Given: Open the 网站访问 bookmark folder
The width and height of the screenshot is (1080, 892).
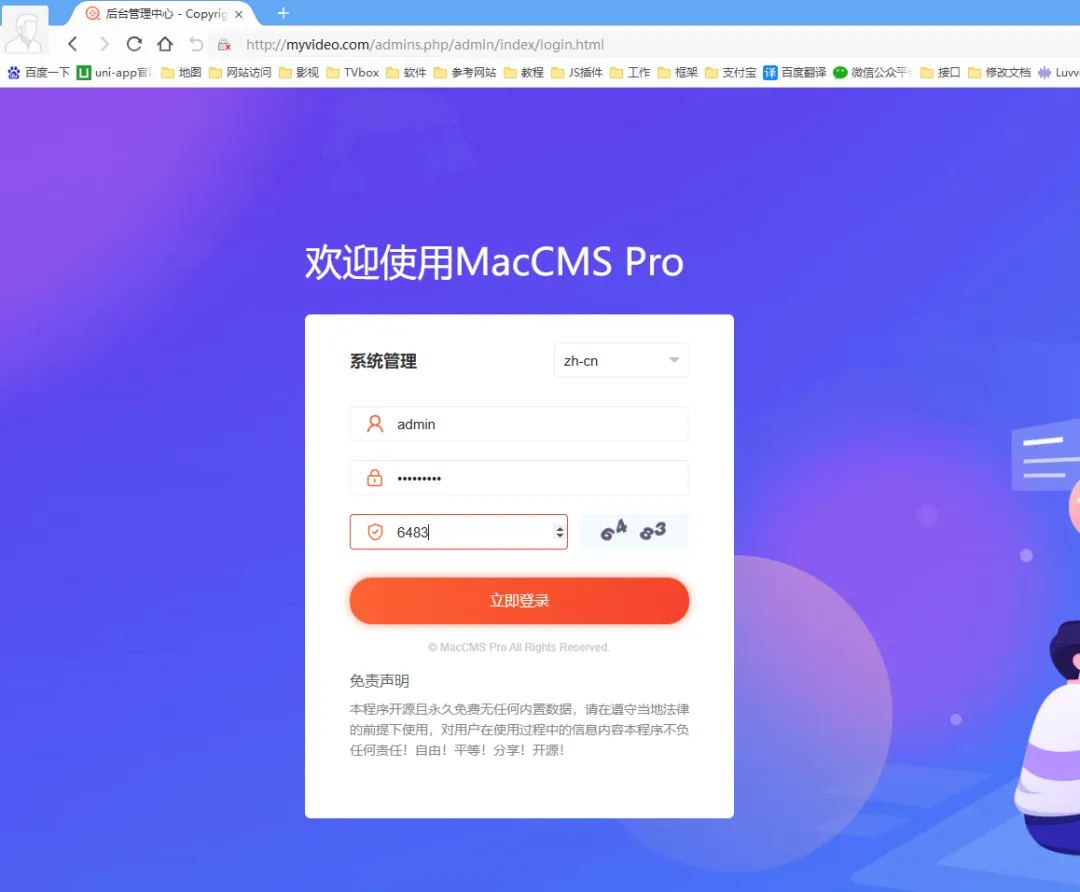Looking at the screenshot, I should click(240, 72).
